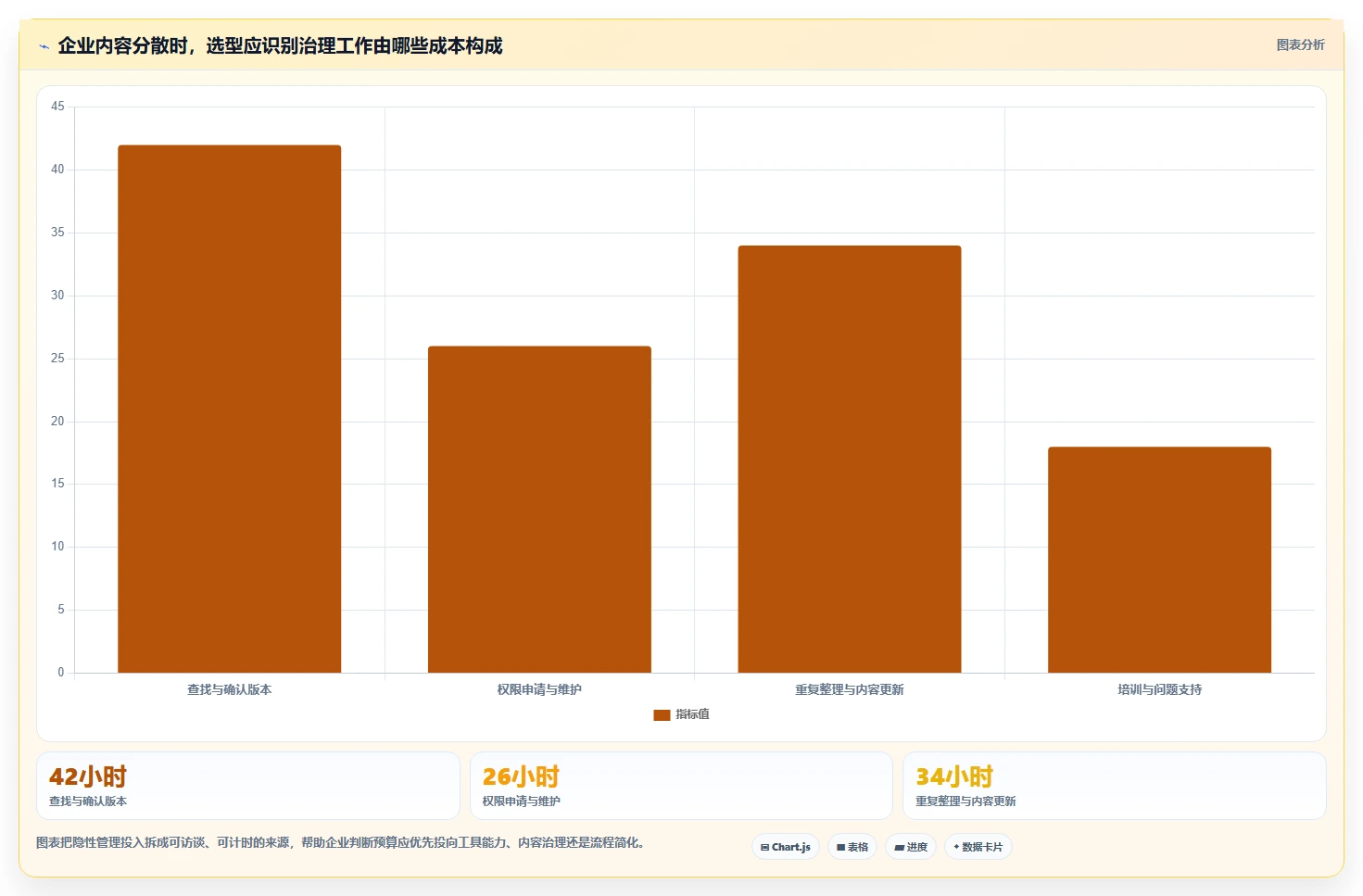Click the chart title 企业内容分散时 heading

[280, 45]
